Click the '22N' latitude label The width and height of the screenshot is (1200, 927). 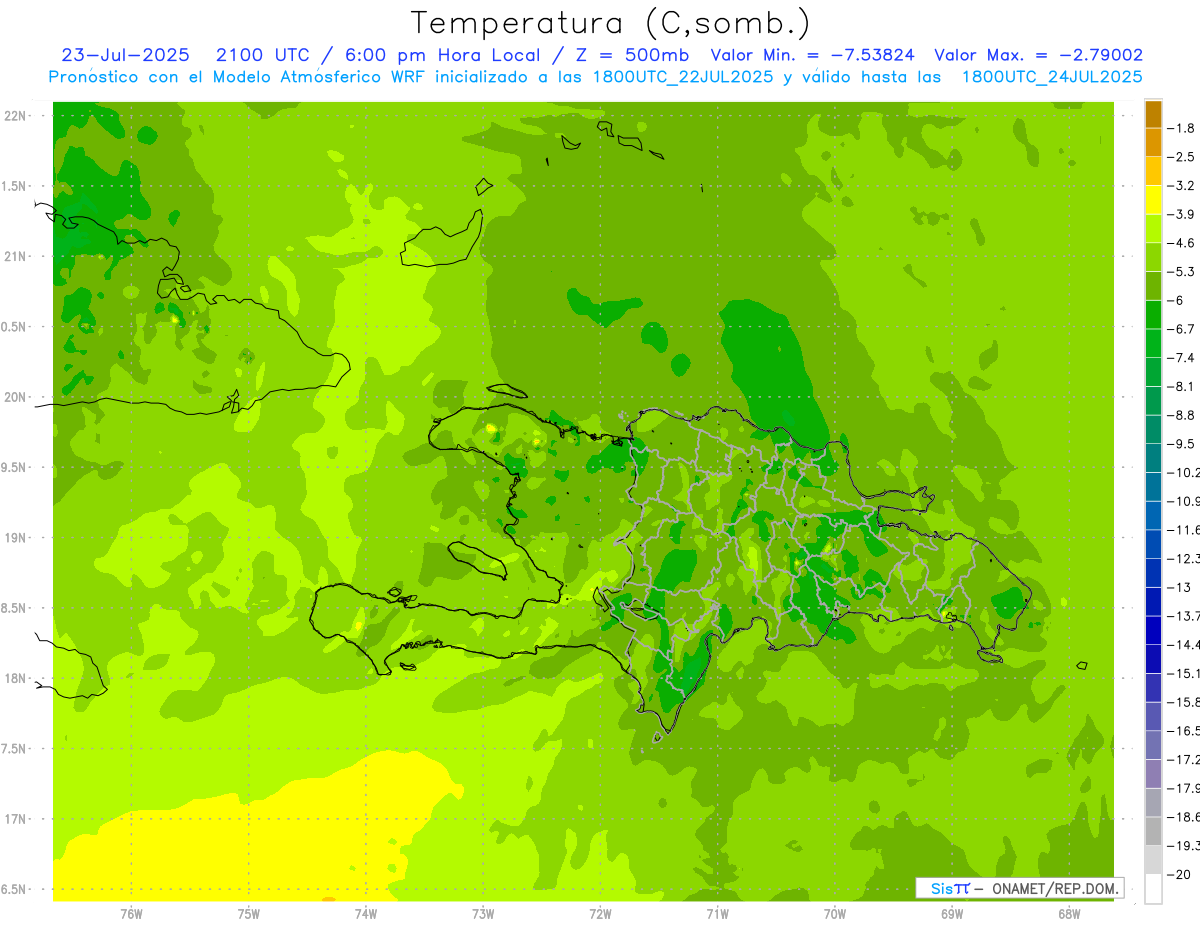(14, 116)
